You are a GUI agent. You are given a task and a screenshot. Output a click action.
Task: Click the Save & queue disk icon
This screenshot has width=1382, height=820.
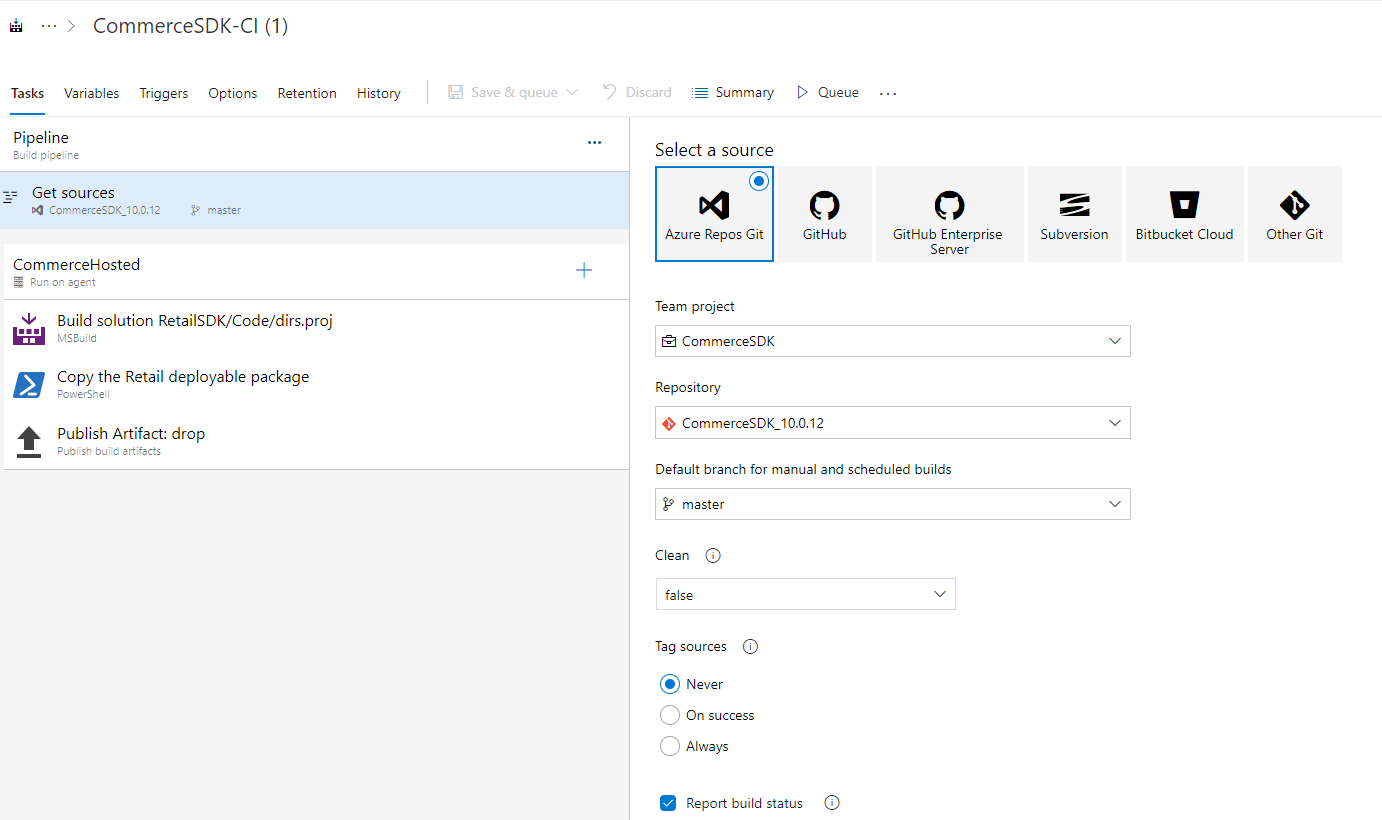tap(455, 92)
